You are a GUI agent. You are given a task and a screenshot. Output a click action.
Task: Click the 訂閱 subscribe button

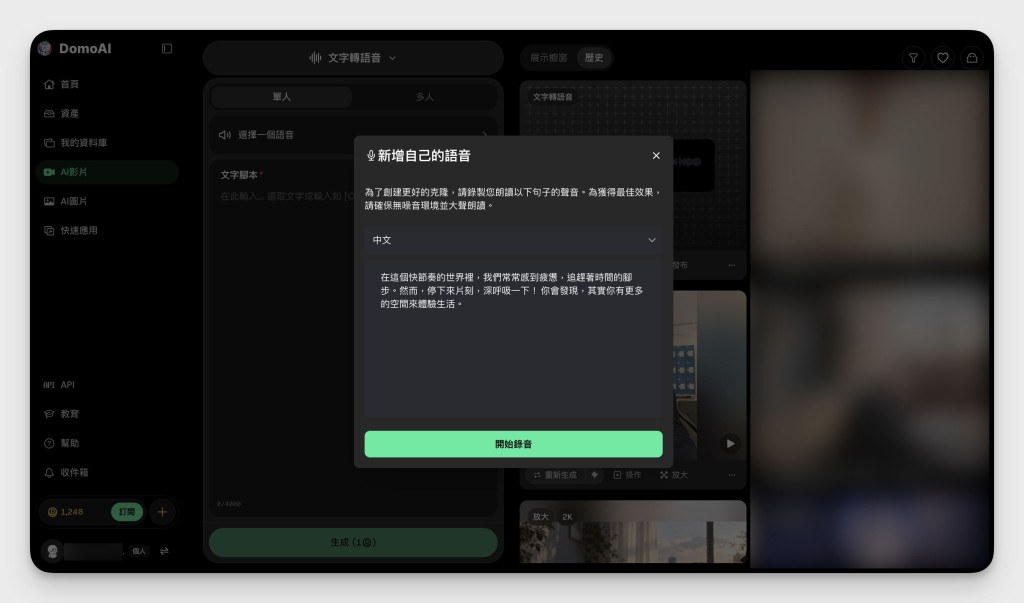tap(127, 512)
